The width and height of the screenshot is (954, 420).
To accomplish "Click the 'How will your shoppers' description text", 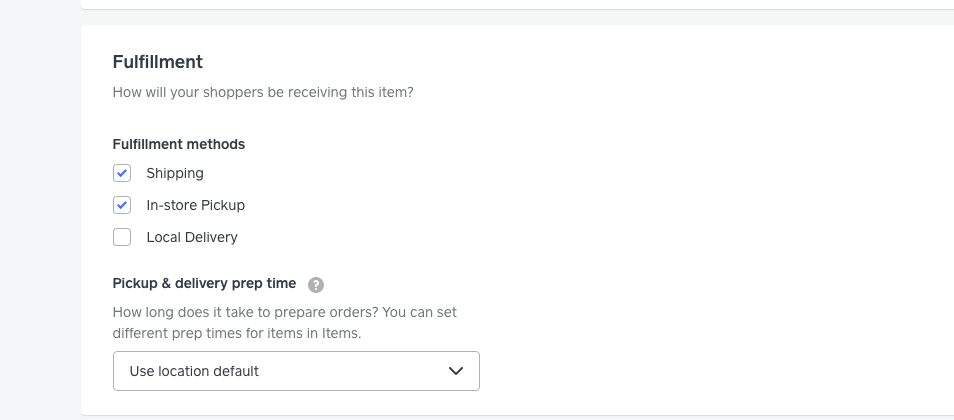I will 263,93.
